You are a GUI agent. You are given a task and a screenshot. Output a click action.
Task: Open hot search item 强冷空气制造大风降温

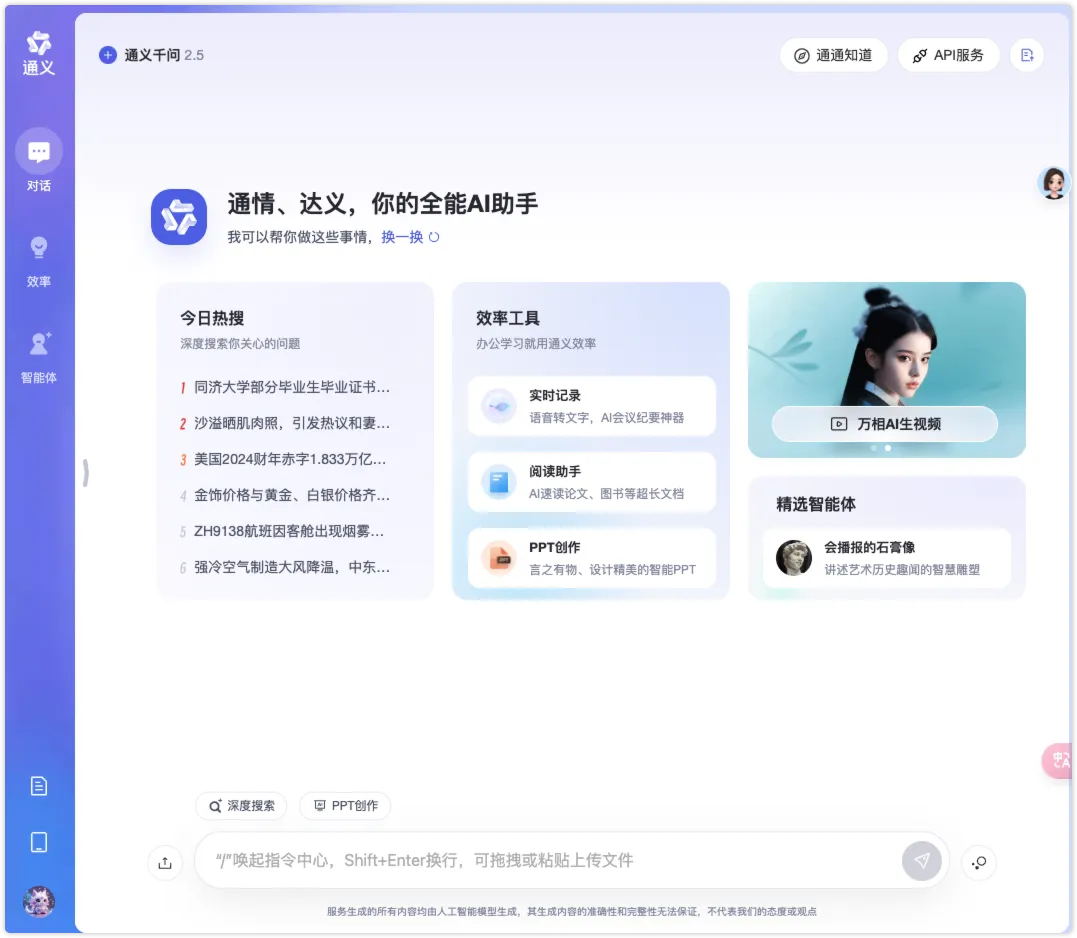tap(292, 567)
